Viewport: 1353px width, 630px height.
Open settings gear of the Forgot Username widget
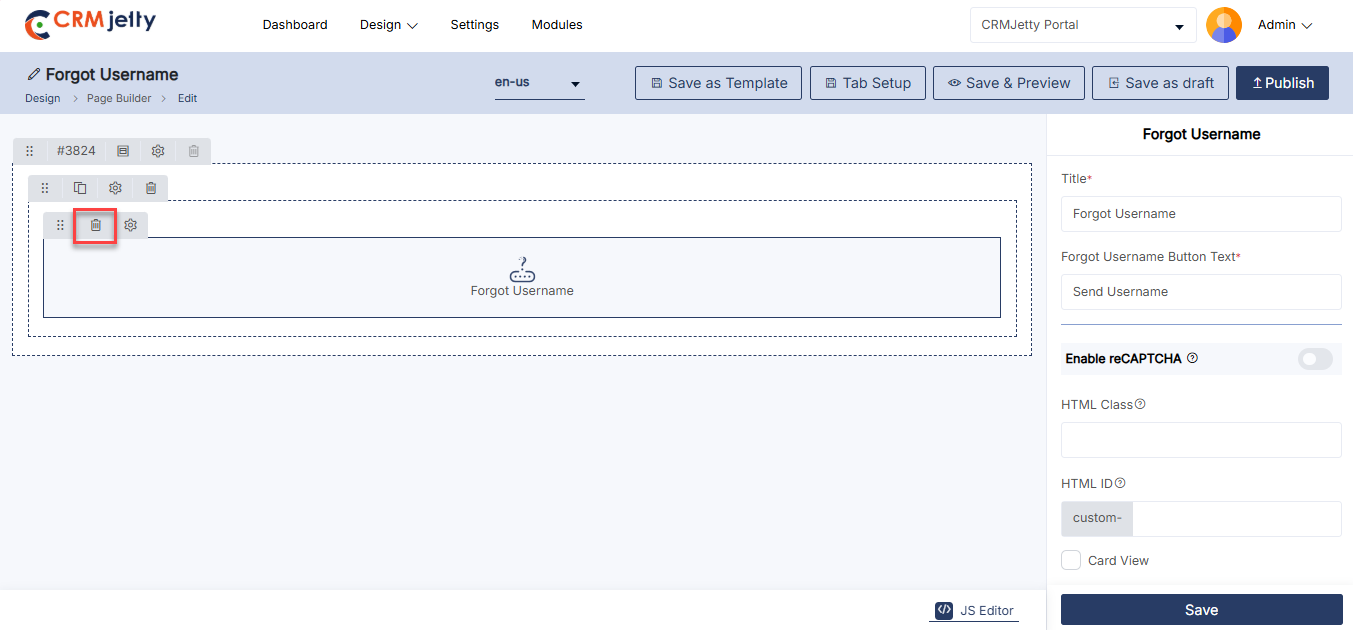click(130, 226)
